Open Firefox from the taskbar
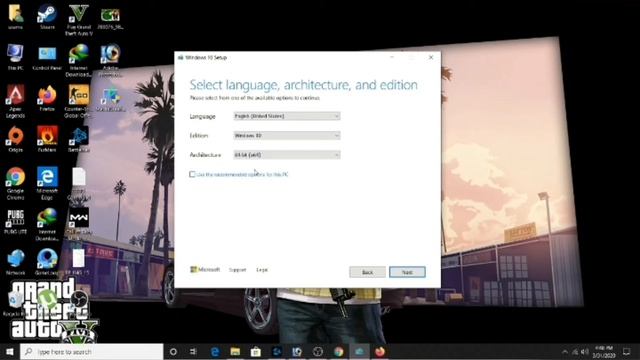The height and width of the screenshot is (360, 640). click(x=380, y=351)
